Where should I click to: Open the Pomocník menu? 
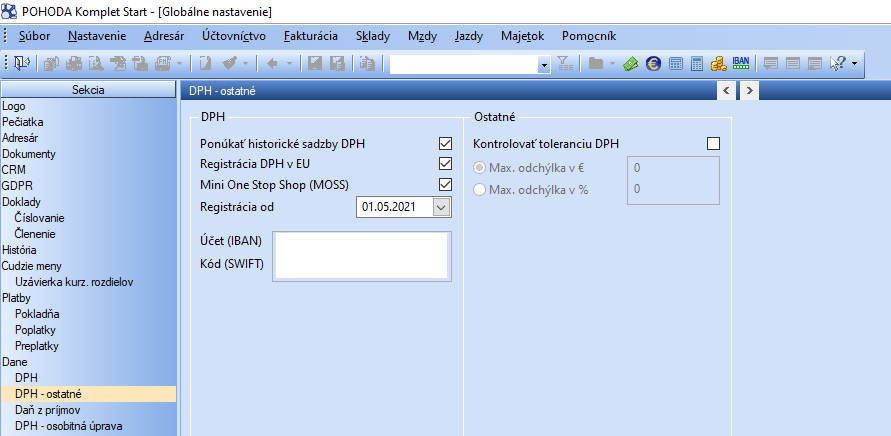pos(589,36)
